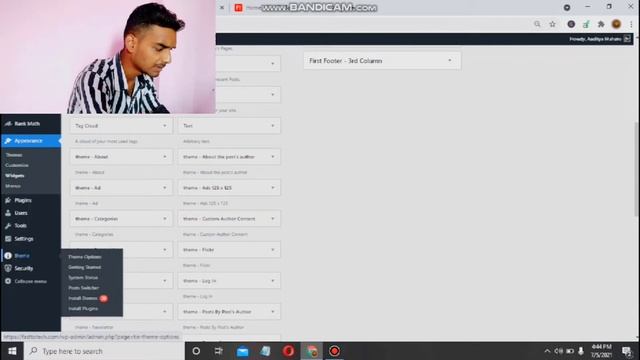Open the Windows notification center
The width and height of the screenshot is (640, 360).
(x=627, y=351)
